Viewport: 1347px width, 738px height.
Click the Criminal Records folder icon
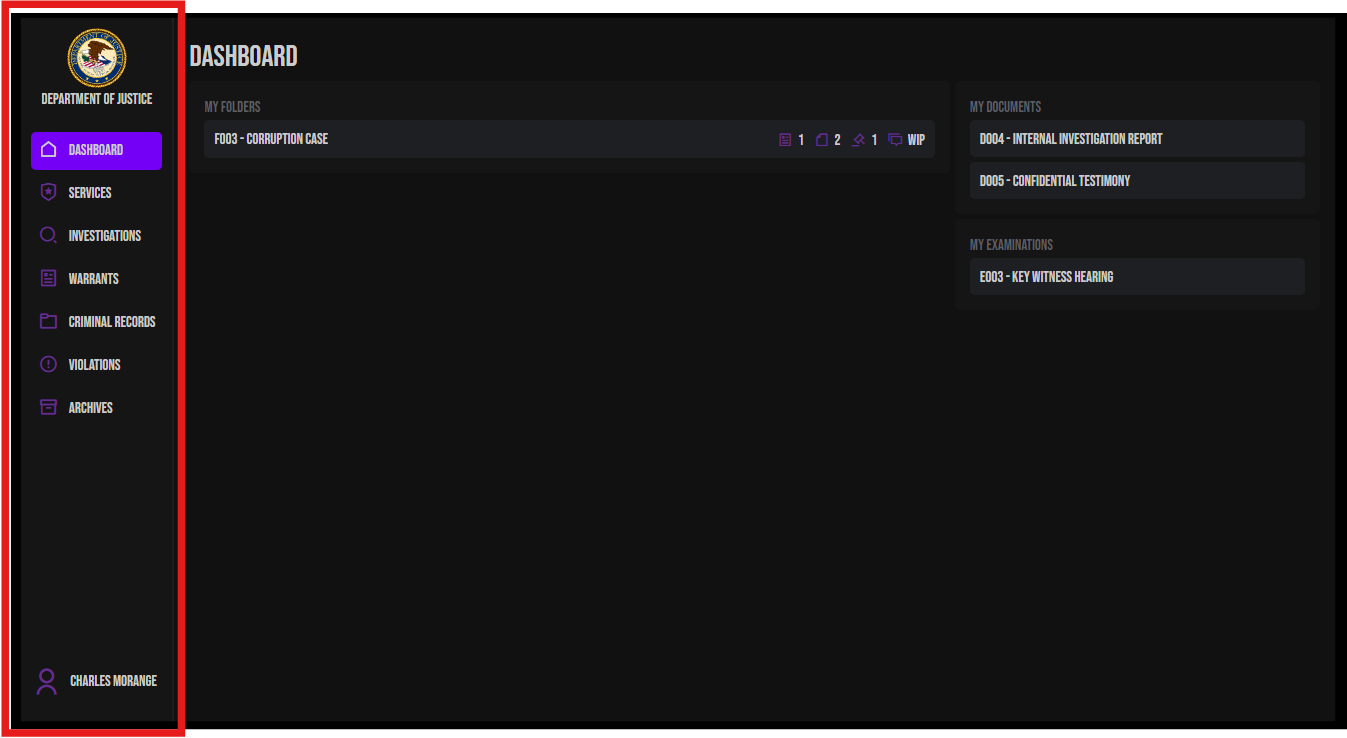[47, 321]
